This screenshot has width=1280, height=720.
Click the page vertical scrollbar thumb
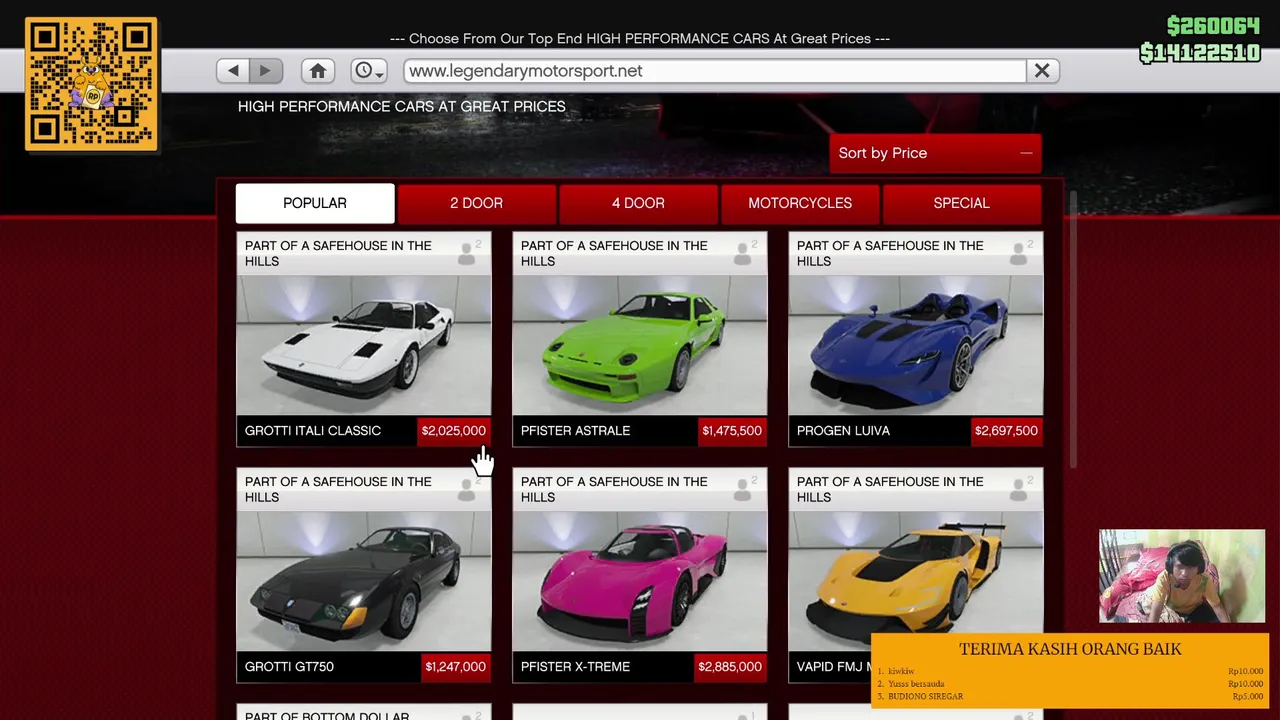(1074, 328)
